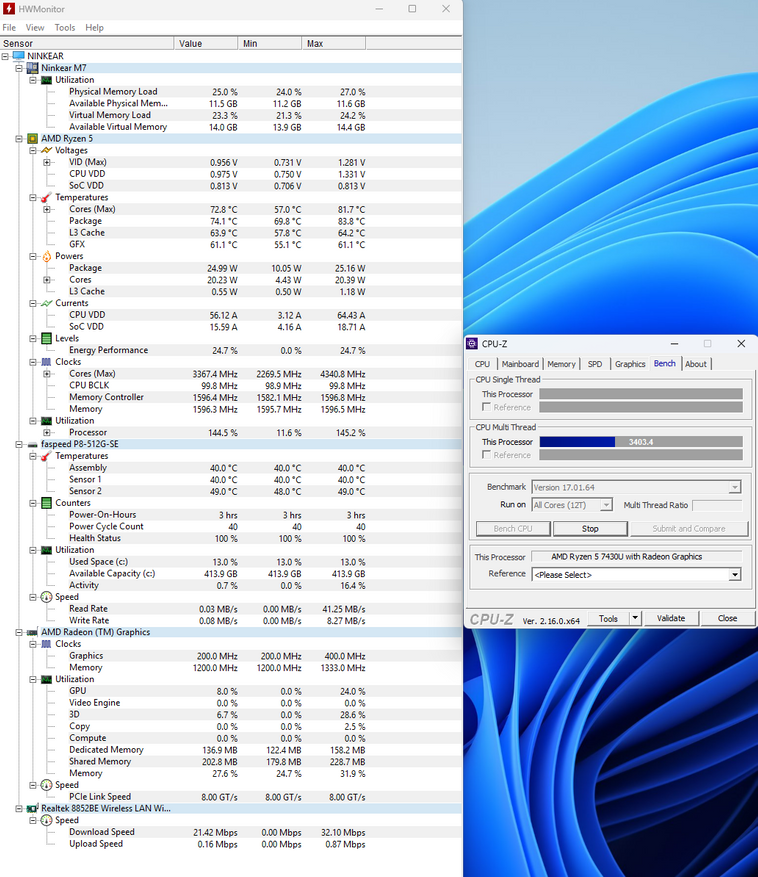758x877 pixels.
Task: Switch to the Mainboard tab in CPU-Z
Action: click(520, 364)
